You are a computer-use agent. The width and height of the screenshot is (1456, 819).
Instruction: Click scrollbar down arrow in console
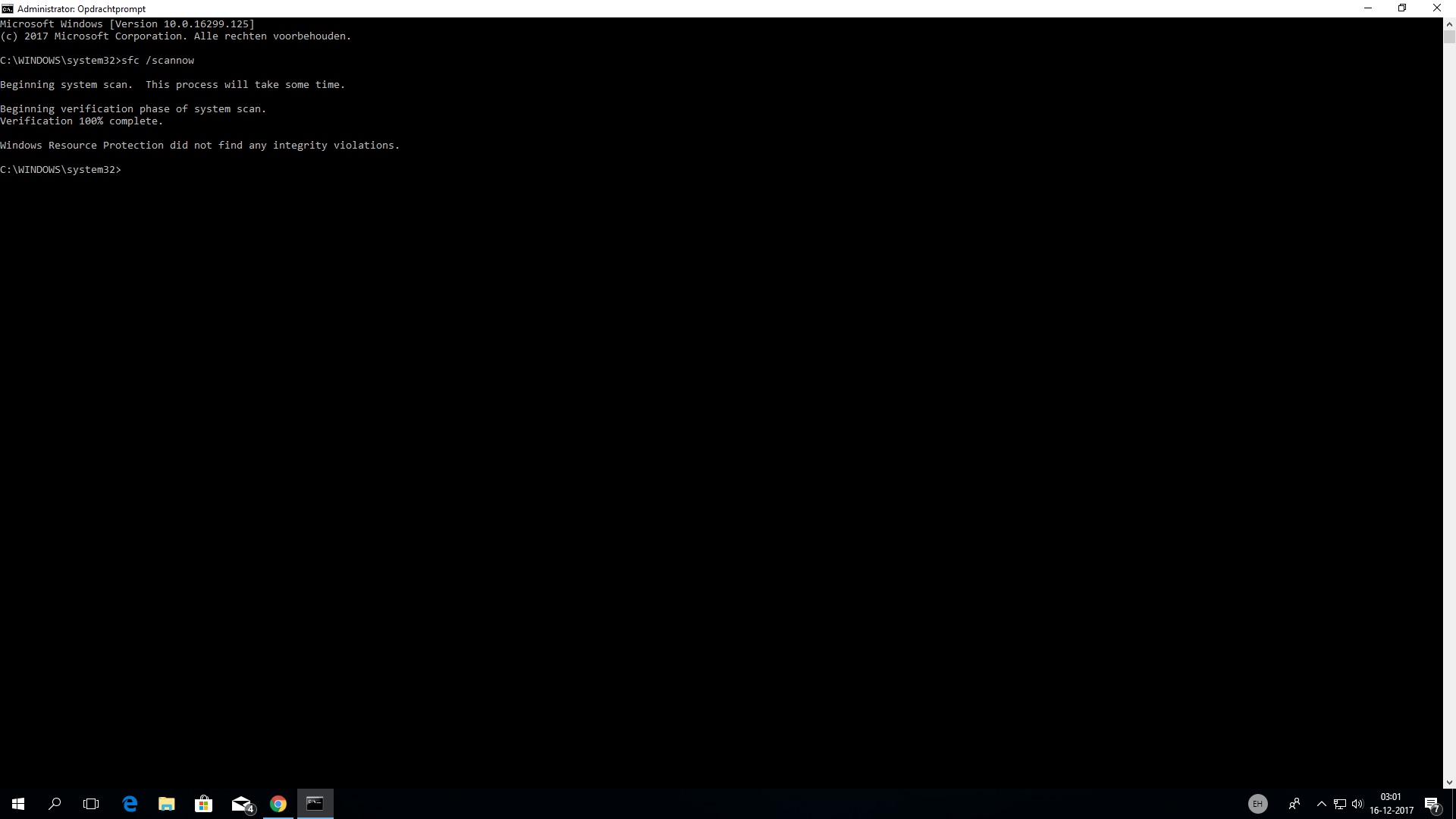click(x=1449, y=782)
